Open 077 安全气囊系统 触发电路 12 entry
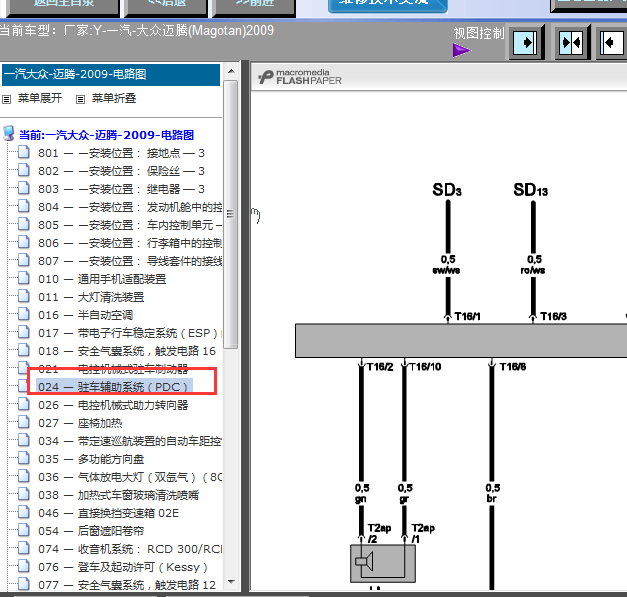627x597 pixels. [127, 585]
